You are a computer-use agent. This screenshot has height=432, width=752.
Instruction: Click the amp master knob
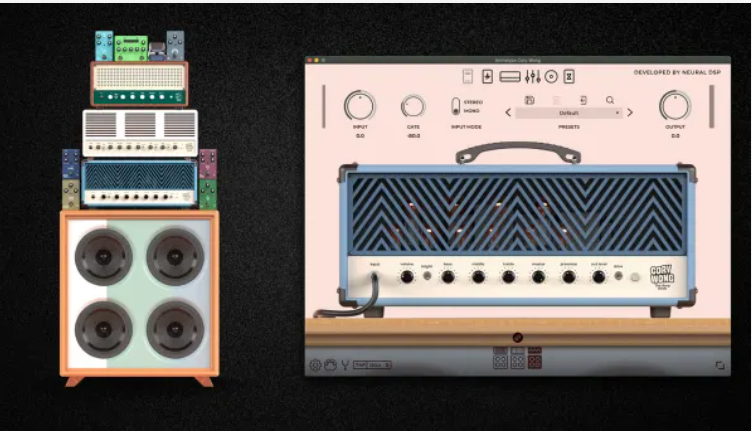[x=538, y=277]
